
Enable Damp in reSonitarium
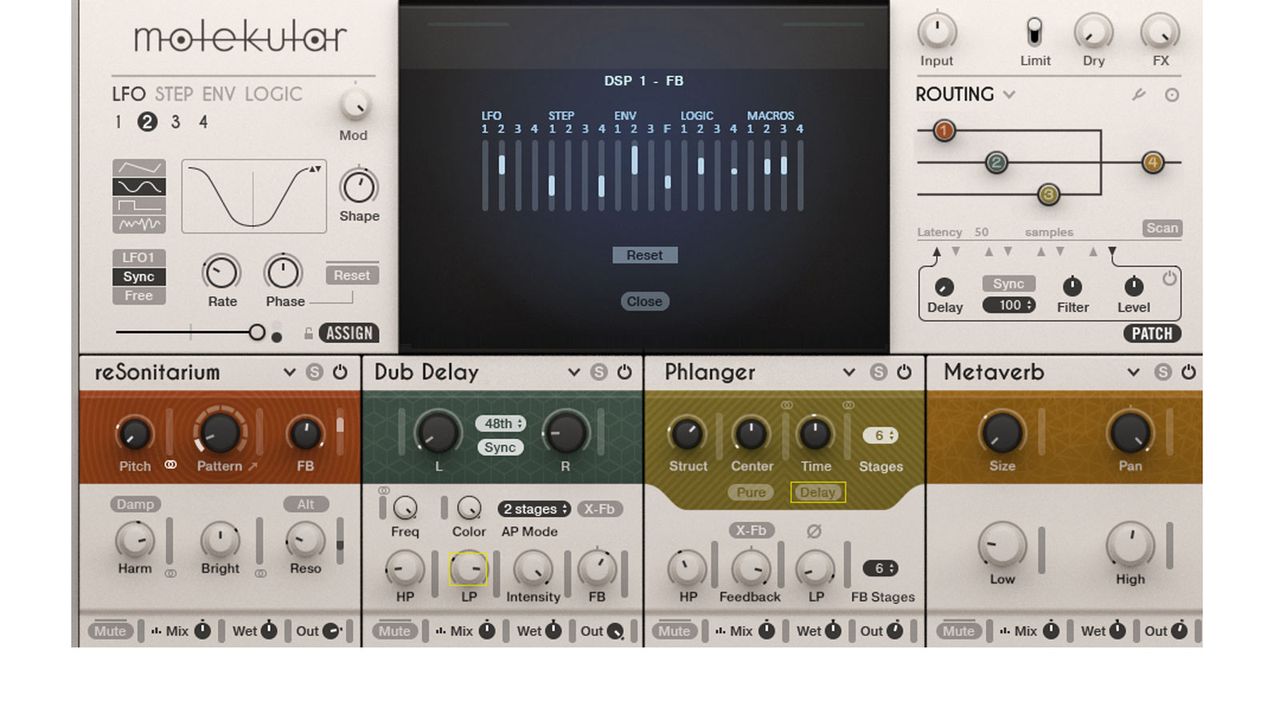pyautogui.click(x=135, y=504)
